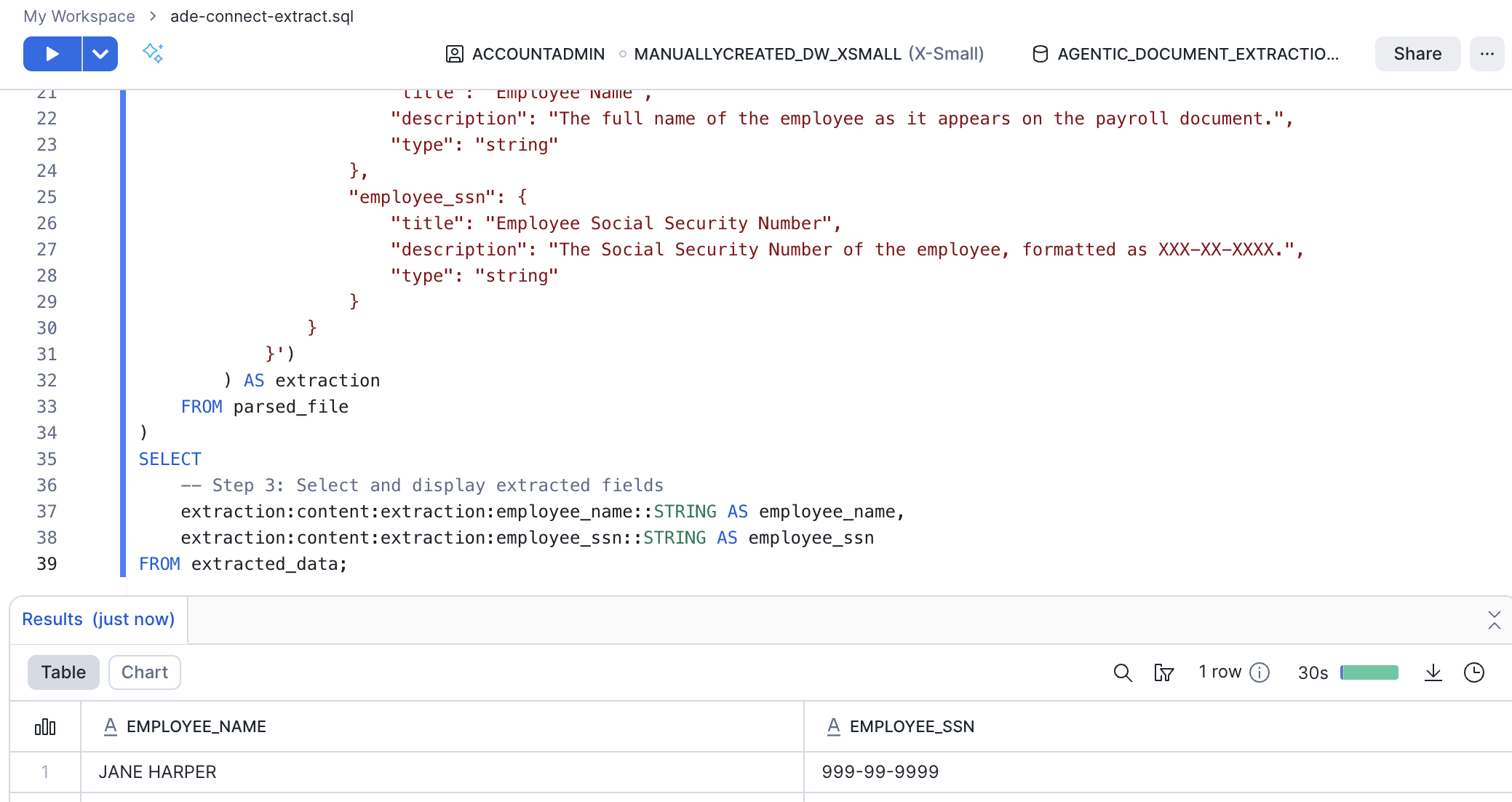
Task: Run the SQL query with play button
Action: tap(52, 54)
